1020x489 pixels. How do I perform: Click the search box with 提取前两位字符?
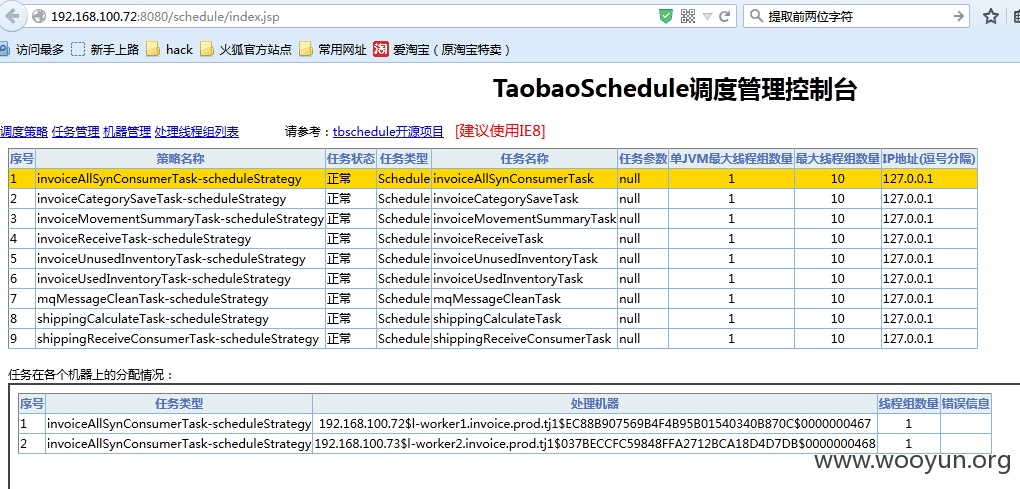tap(857, 16)
